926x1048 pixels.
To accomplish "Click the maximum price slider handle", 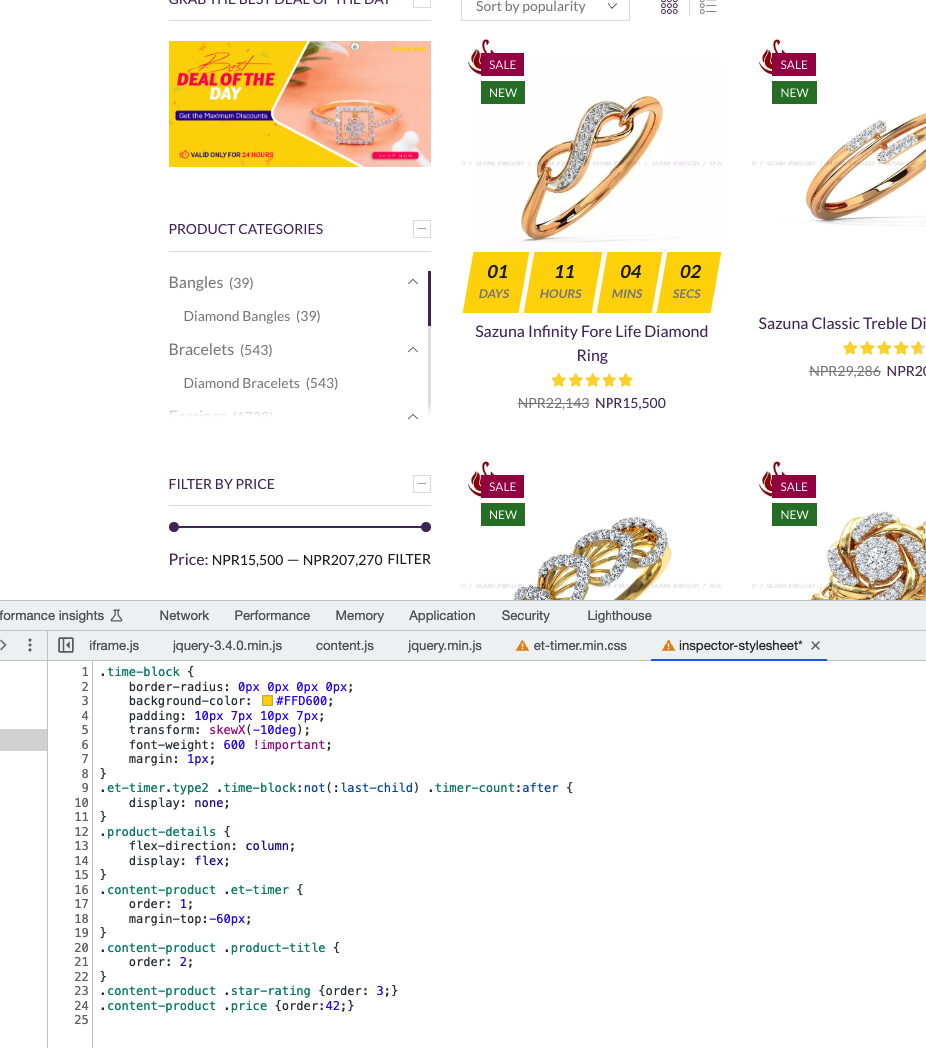I will pyautogui.click(x=426, y=527).
